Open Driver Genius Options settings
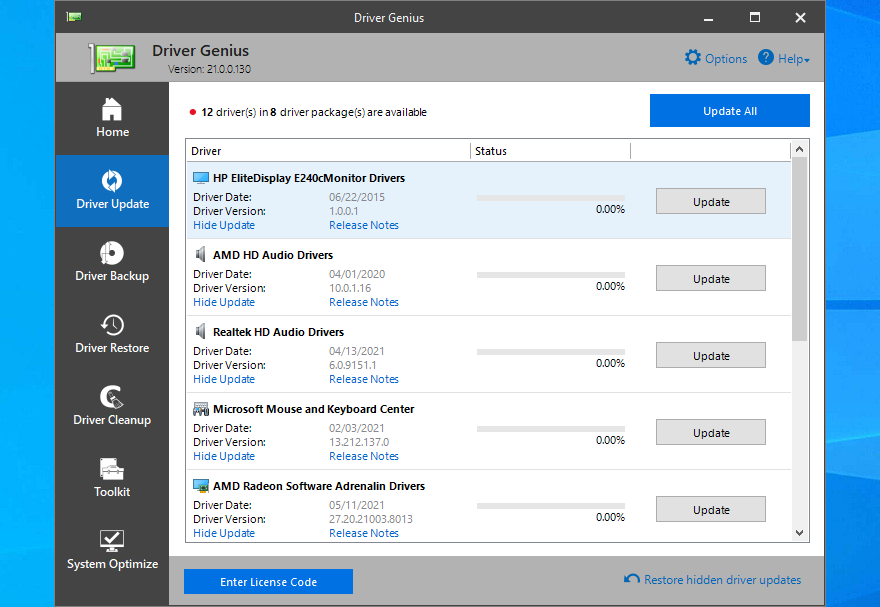The width and height of the screenshot is (880, 607). pyautogui.click(x=715, y=59)
